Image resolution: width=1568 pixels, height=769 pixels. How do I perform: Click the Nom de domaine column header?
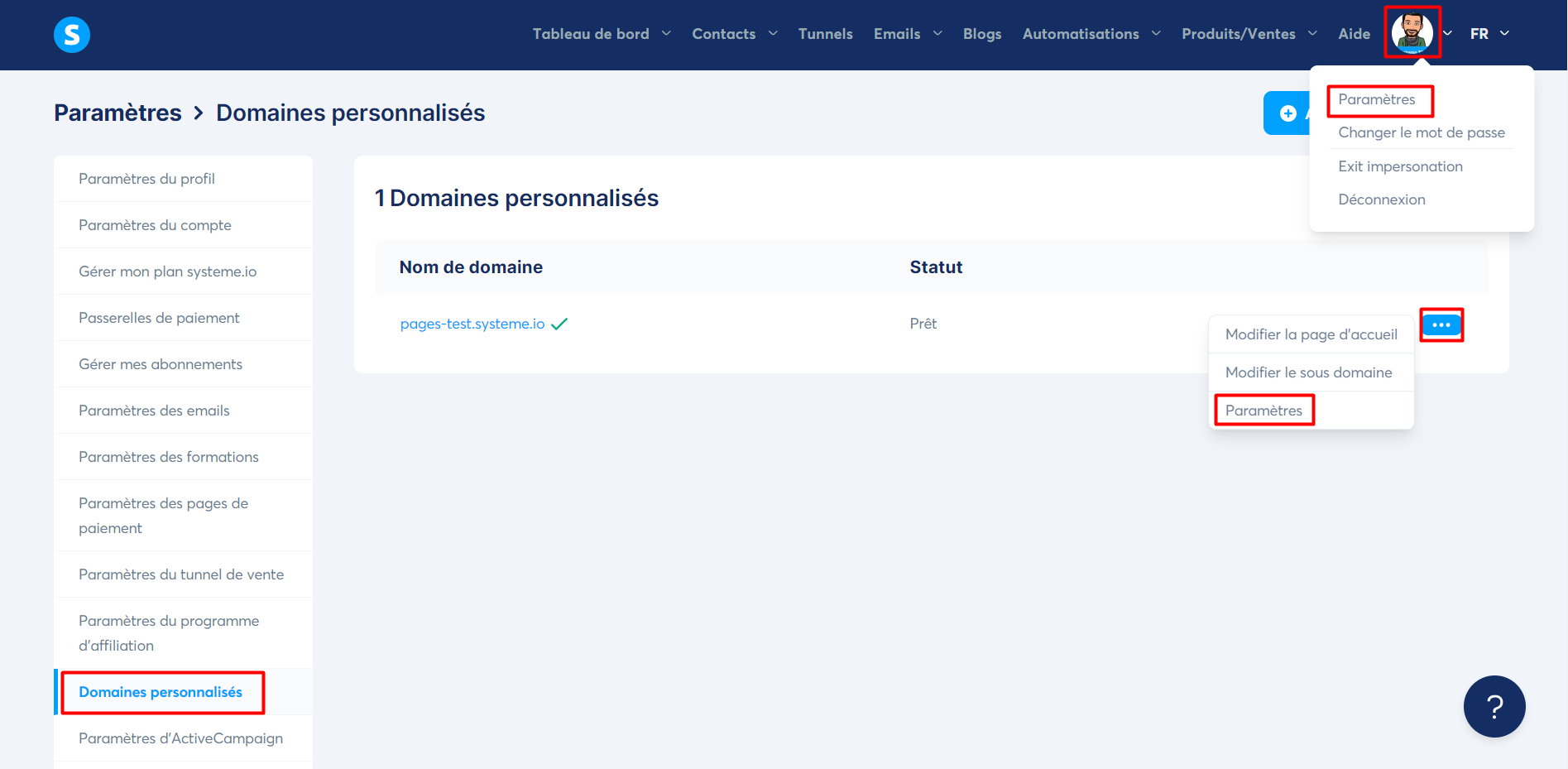pos(471,267)
